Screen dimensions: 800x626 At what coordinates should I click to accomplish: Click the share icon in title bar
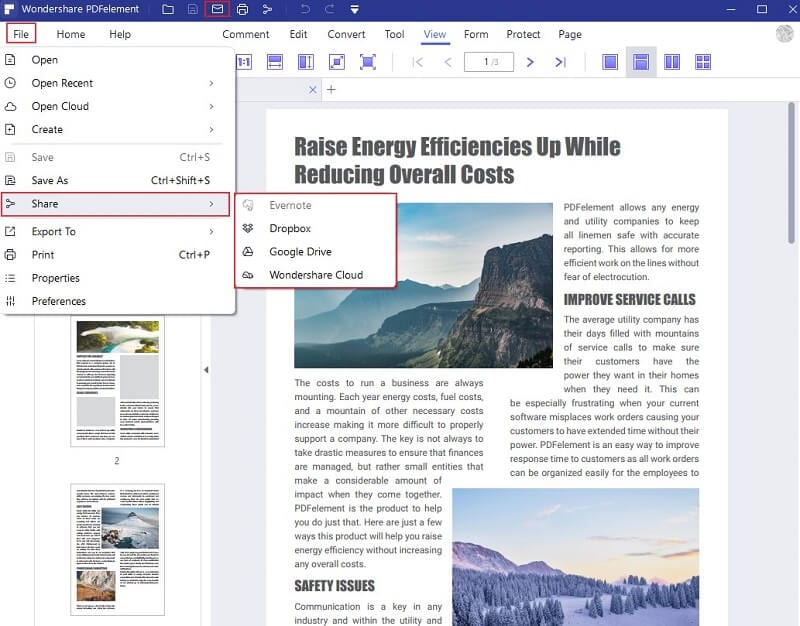pyautogui.click(x=267, y=9)
